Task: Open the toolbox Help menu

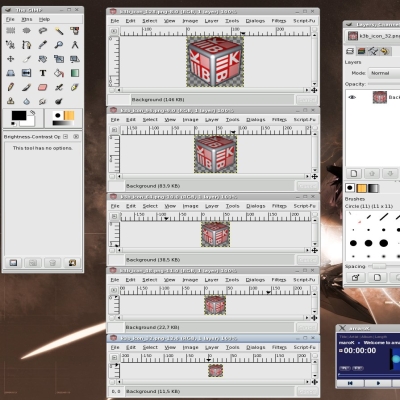Action: tap(44, 19)
